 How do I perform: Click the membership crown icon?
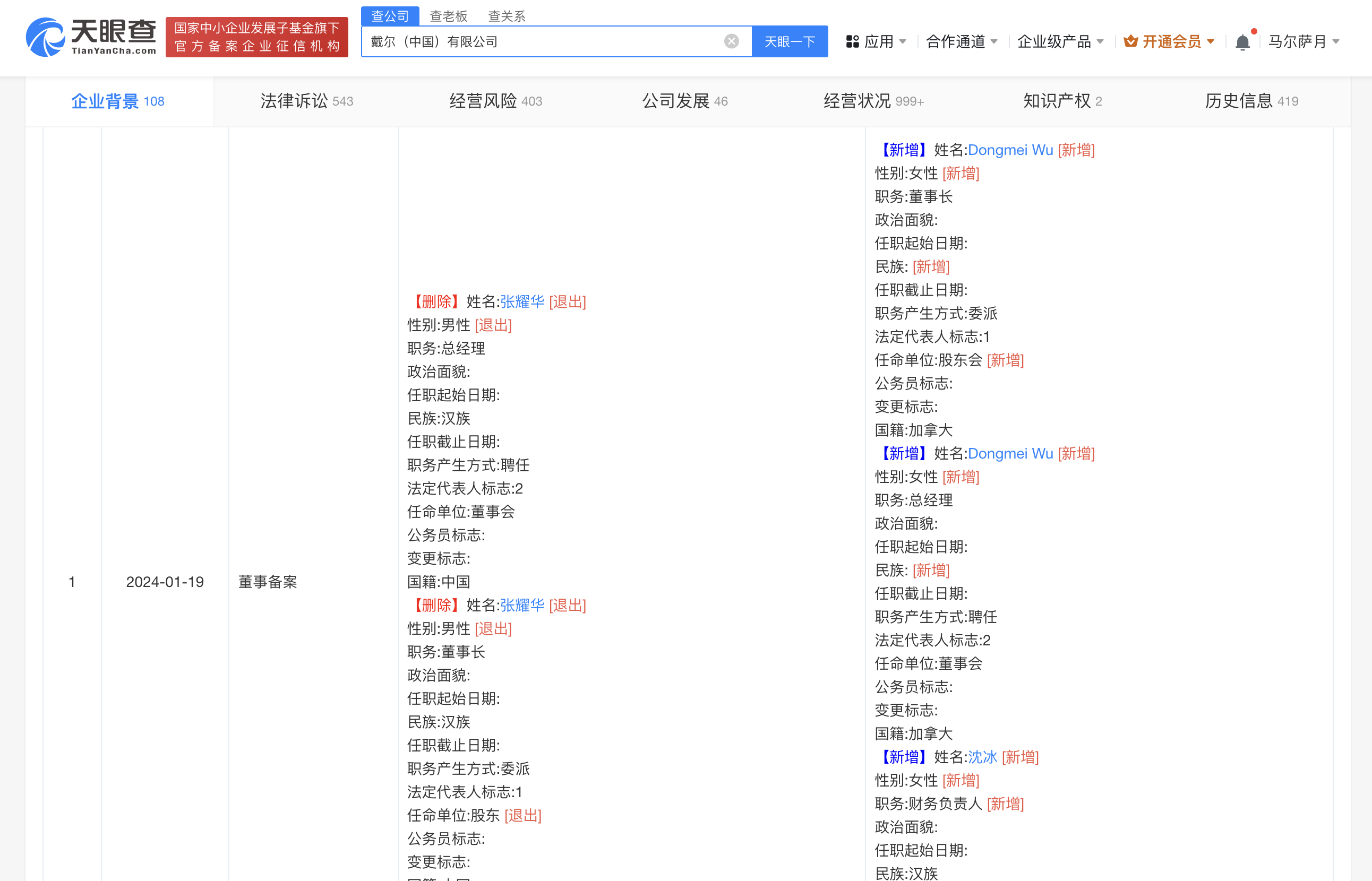click(1130, 41)
